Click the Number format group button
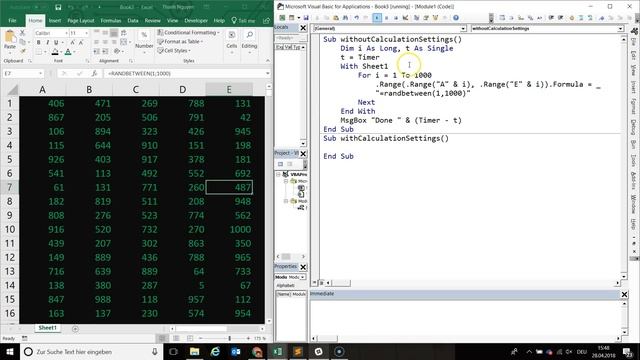640x360 pixels. [144, 40]
